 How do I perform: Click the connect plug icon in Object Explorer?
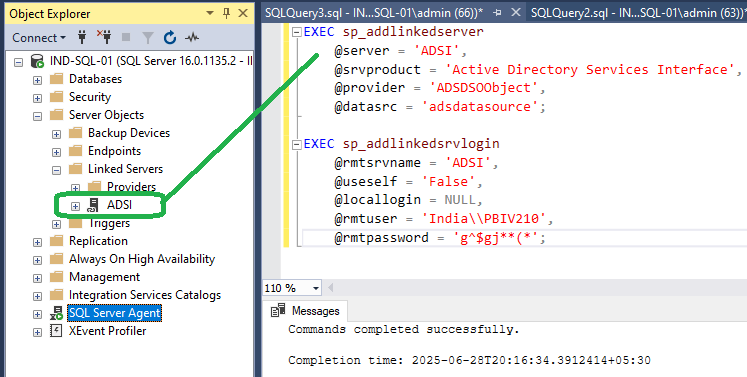pyautogui.click(x=82, y=37)
